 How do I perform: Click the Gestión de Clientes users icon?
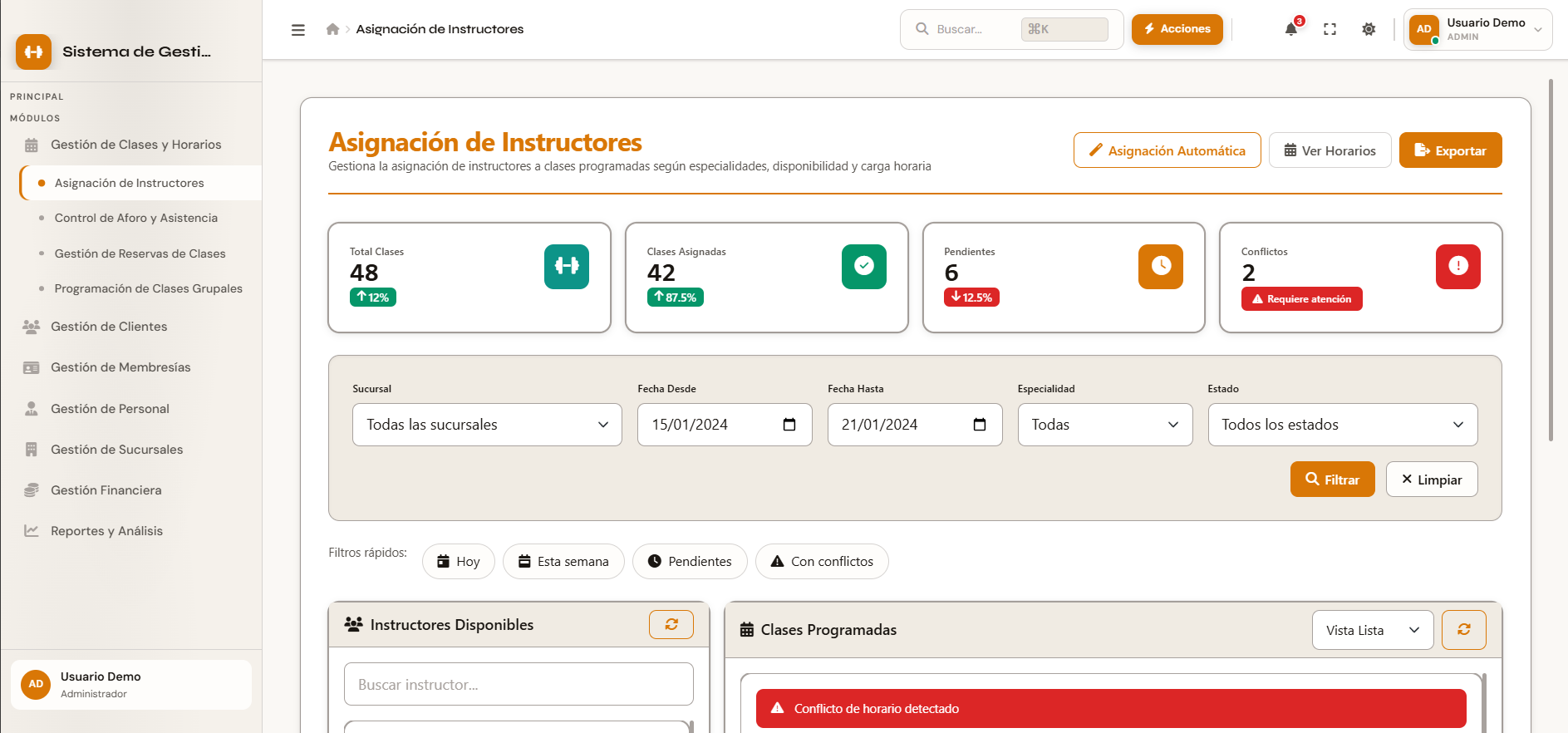point(32,327)
